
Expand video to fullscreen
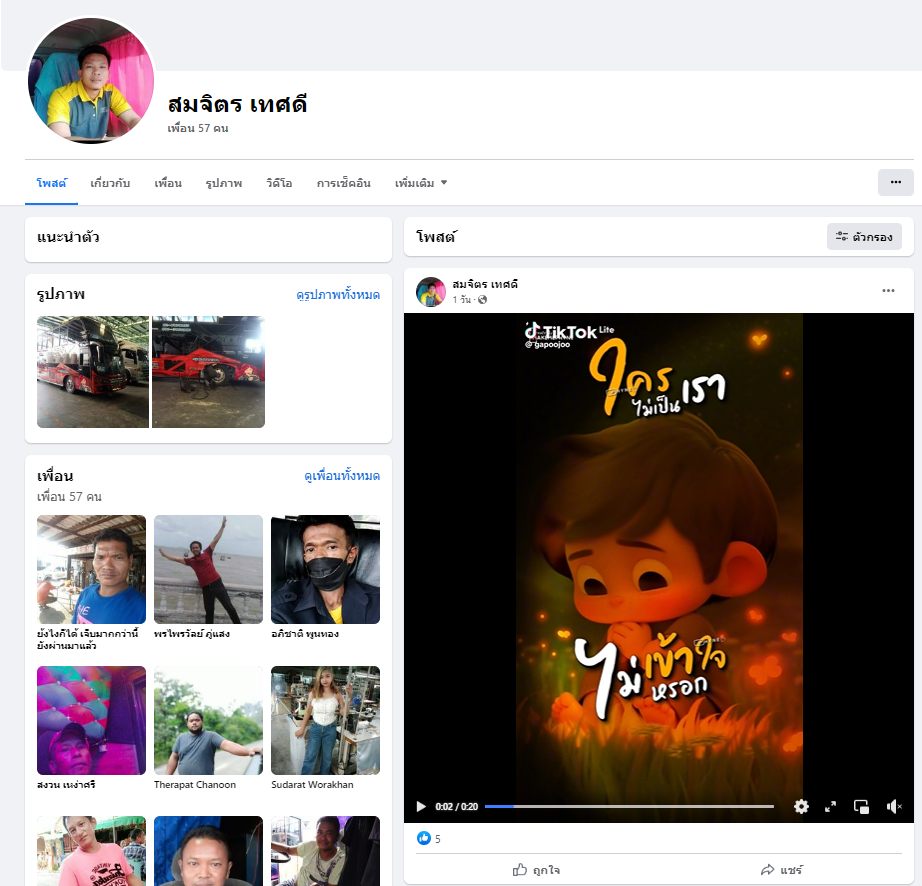click(x=830, y=806)
